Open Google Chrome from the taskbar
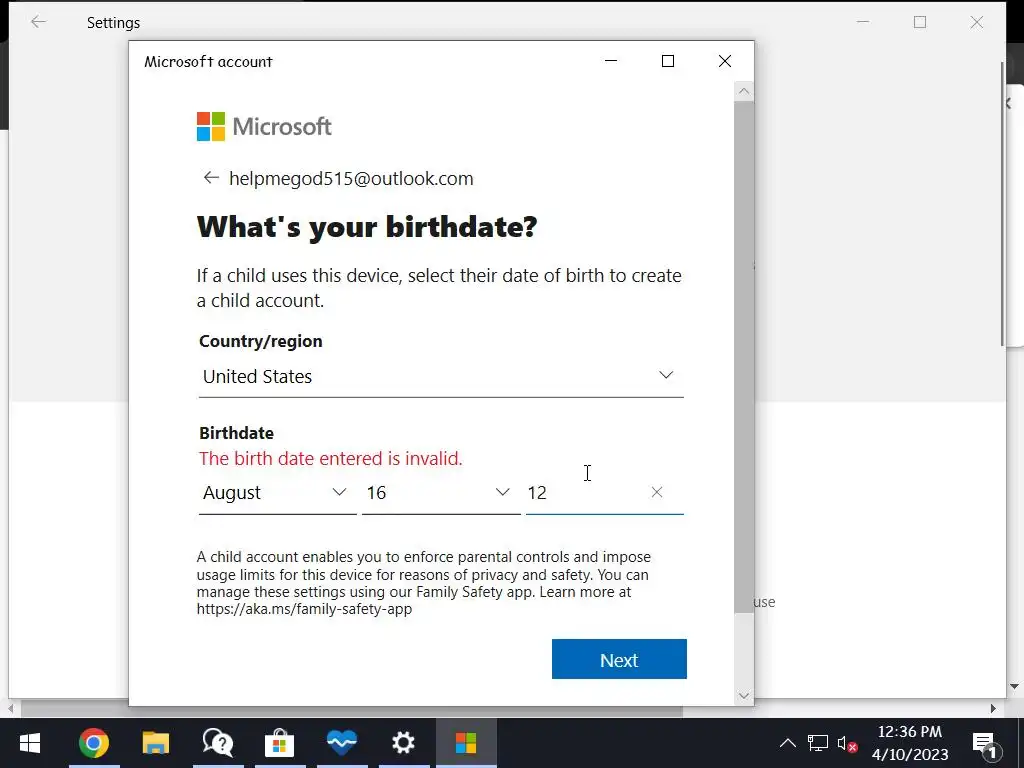 (x=93, y=743)
